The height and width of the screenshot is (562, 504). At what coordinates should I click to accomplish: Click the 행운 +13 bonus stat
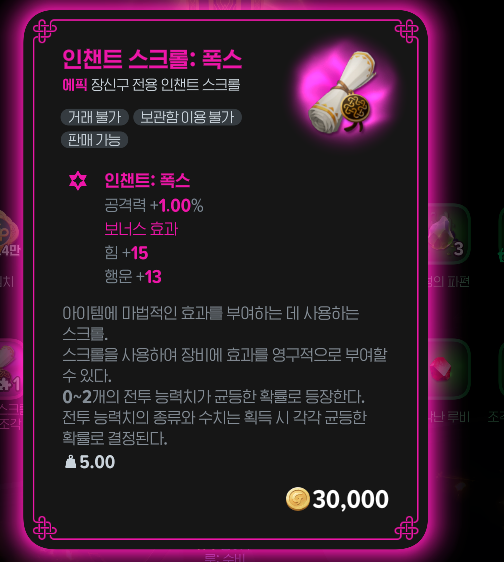(133, 277)
